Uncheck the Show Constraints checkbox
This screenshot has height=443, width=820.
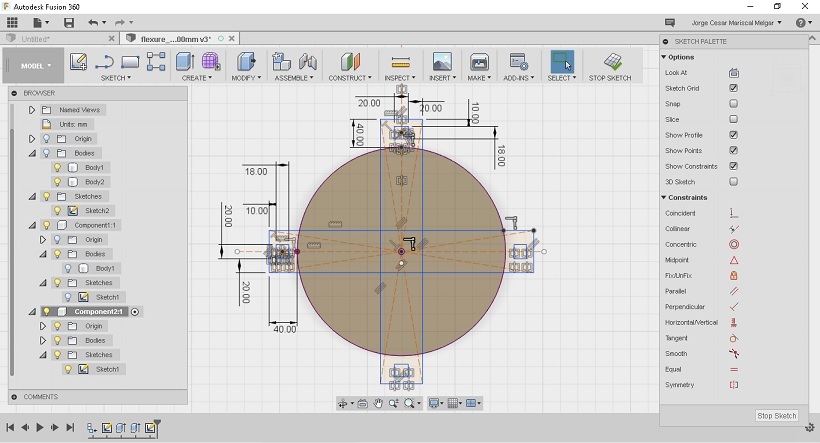(x=734, y=166)
